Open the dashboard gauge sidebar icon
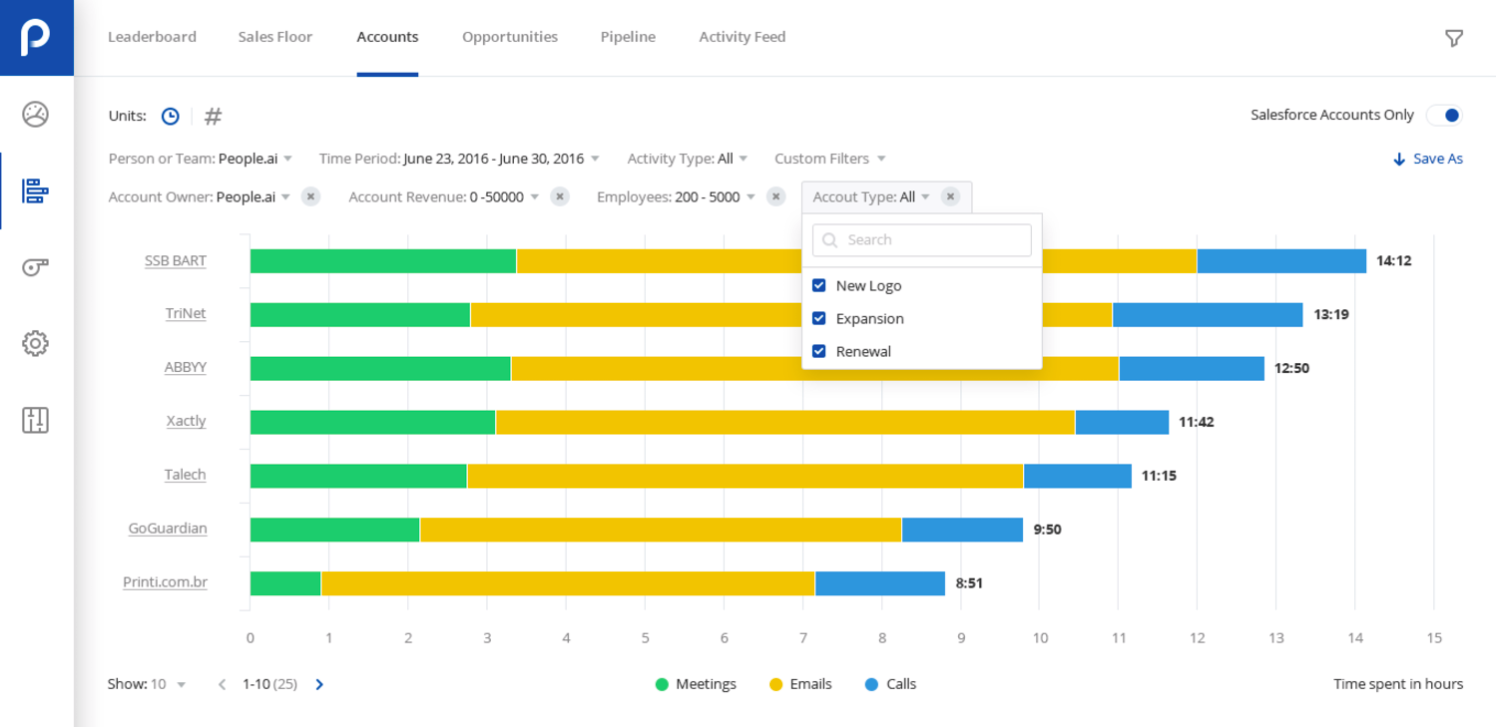Viewport: 1500px width, 727px height. 35,114
